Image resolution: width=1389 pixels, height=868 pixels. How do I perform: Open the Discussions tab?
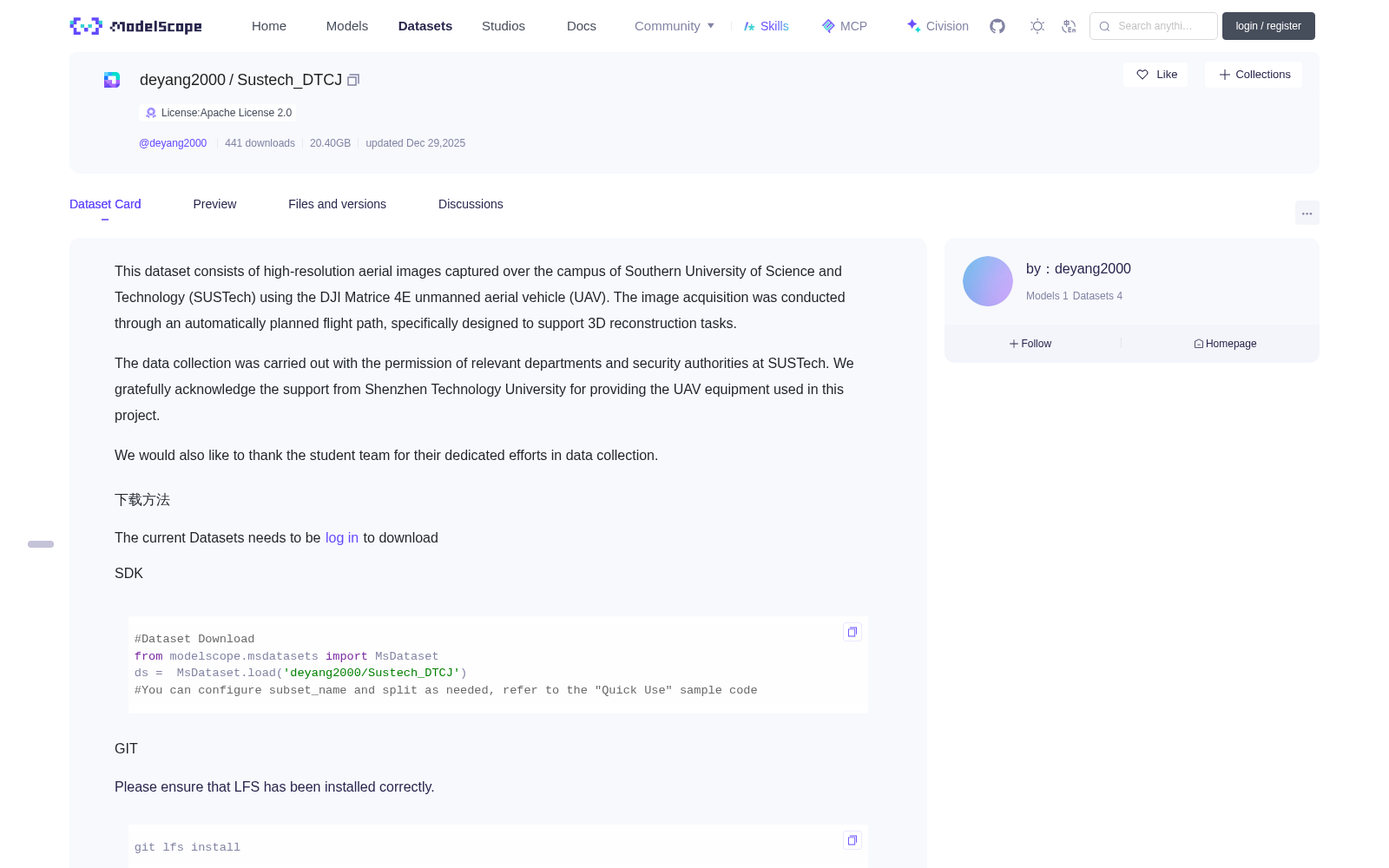coord(471,204)
